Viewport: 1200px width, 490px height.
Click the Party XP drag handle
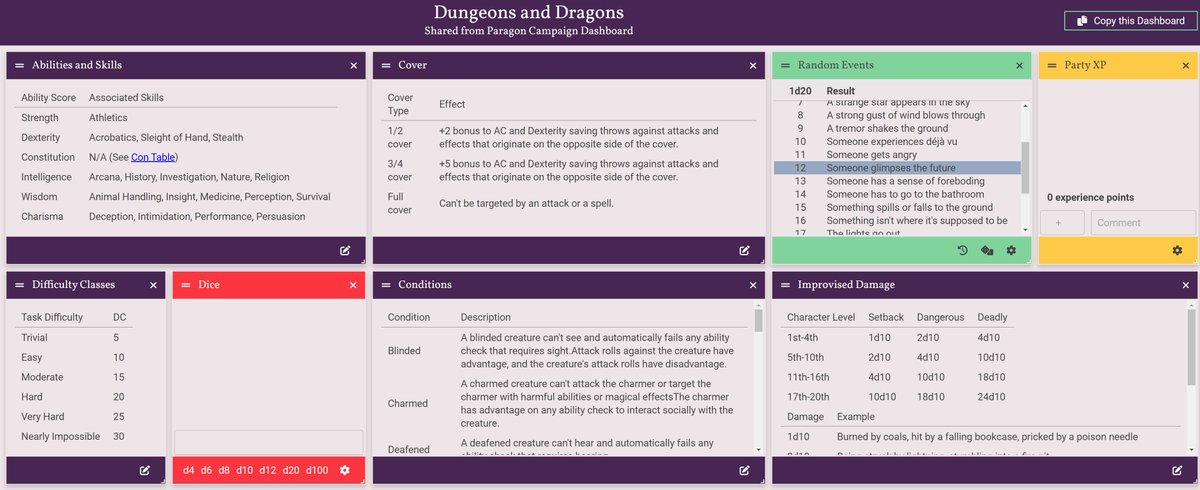tap(1051, 65)
